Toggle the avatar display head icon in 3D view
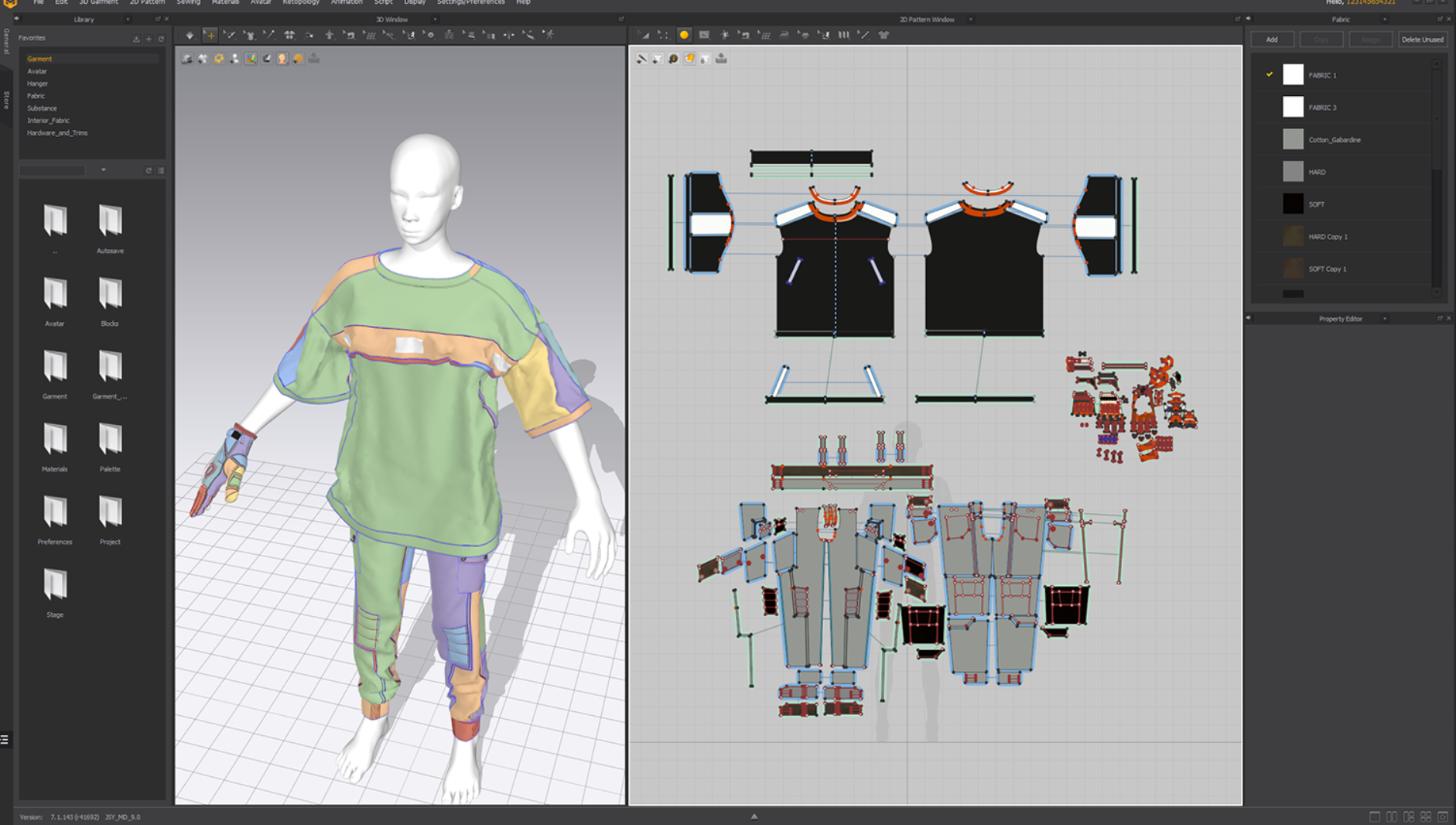 tap(282, 59)
